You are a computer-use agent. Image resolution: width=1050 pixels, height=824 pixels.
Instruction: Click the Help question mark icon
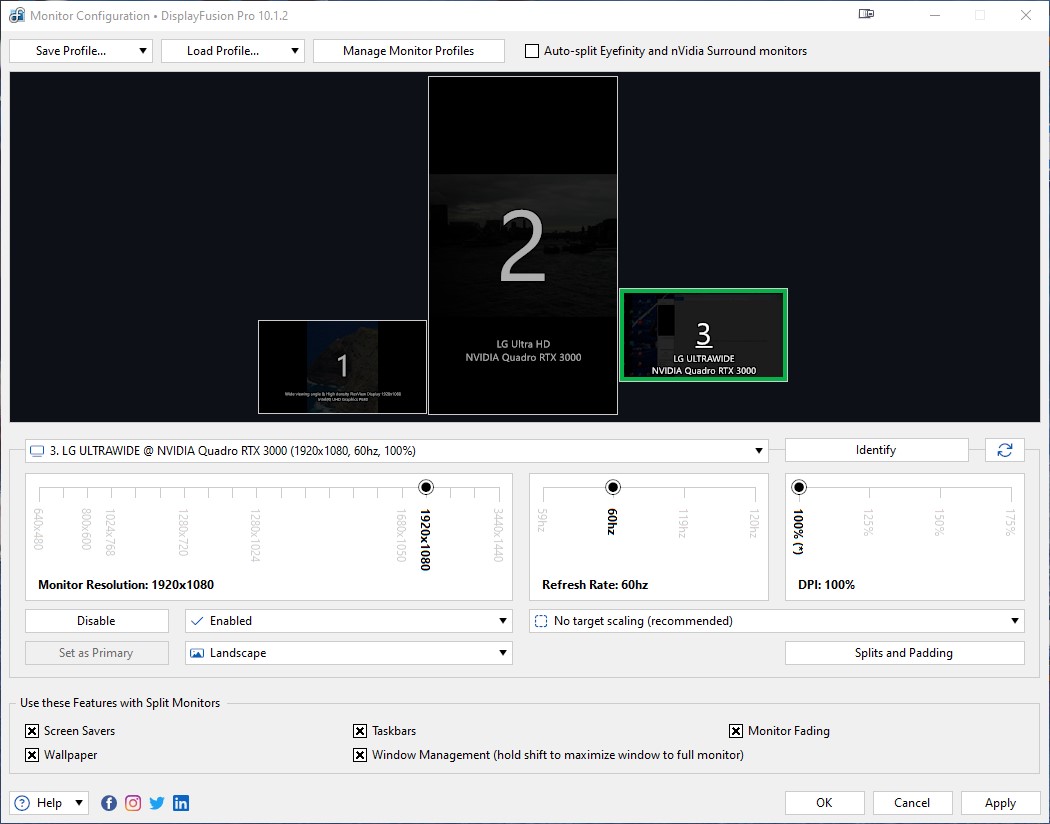(x=23, y=803)
